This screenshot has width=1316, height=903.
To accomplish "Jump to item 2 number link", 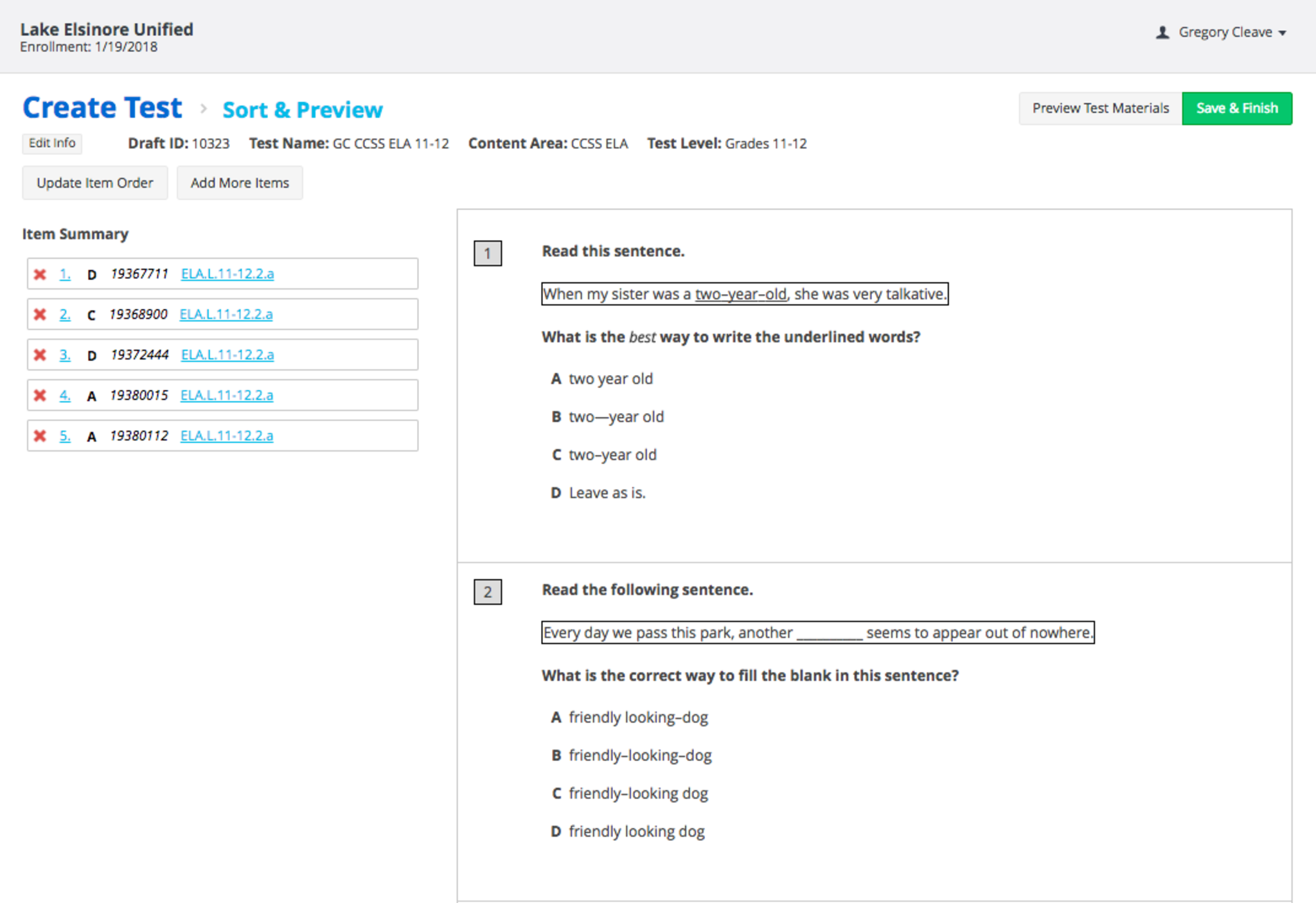I will tap(65, 315).
